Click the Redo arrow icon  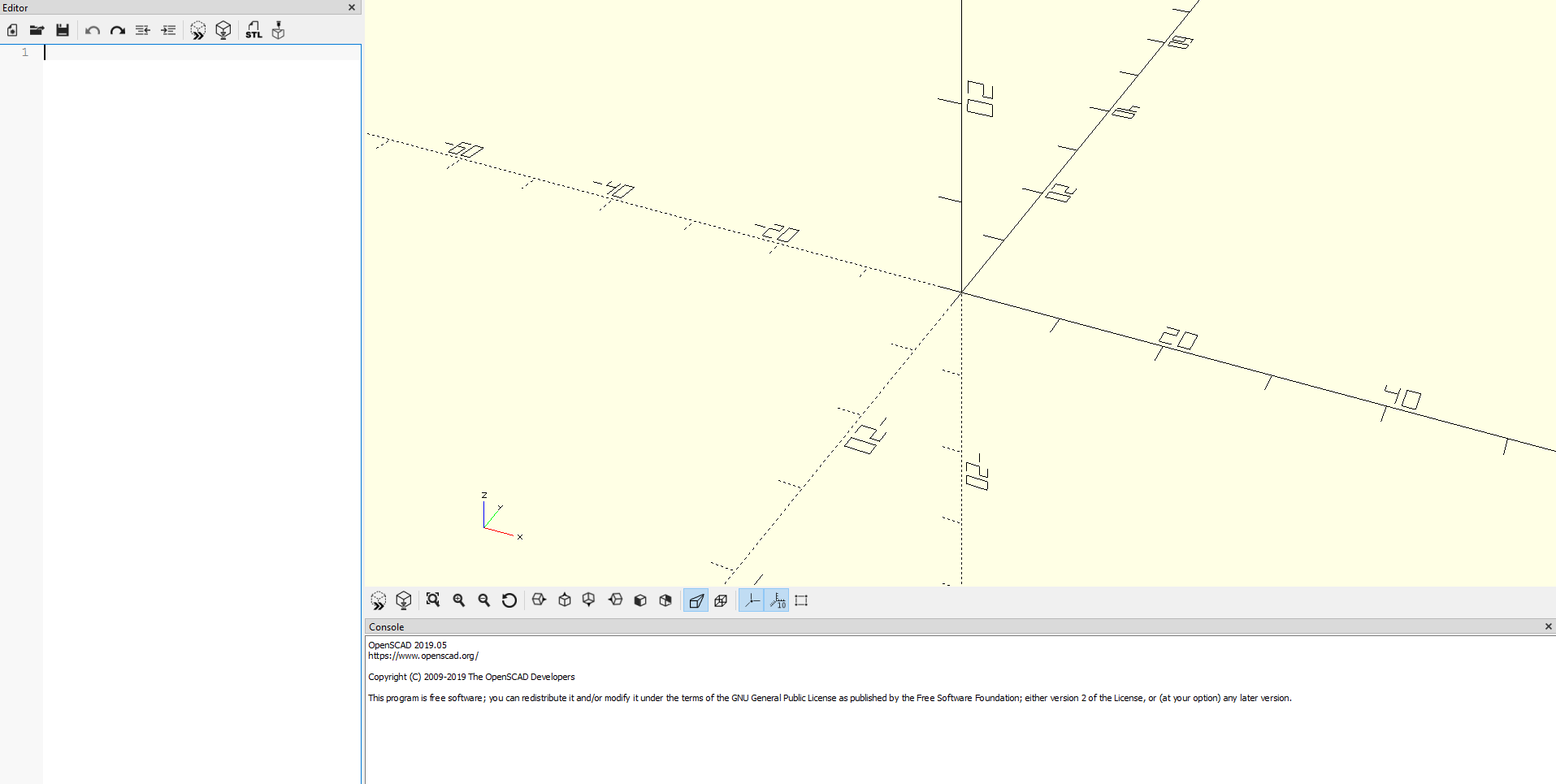[118, 31]
